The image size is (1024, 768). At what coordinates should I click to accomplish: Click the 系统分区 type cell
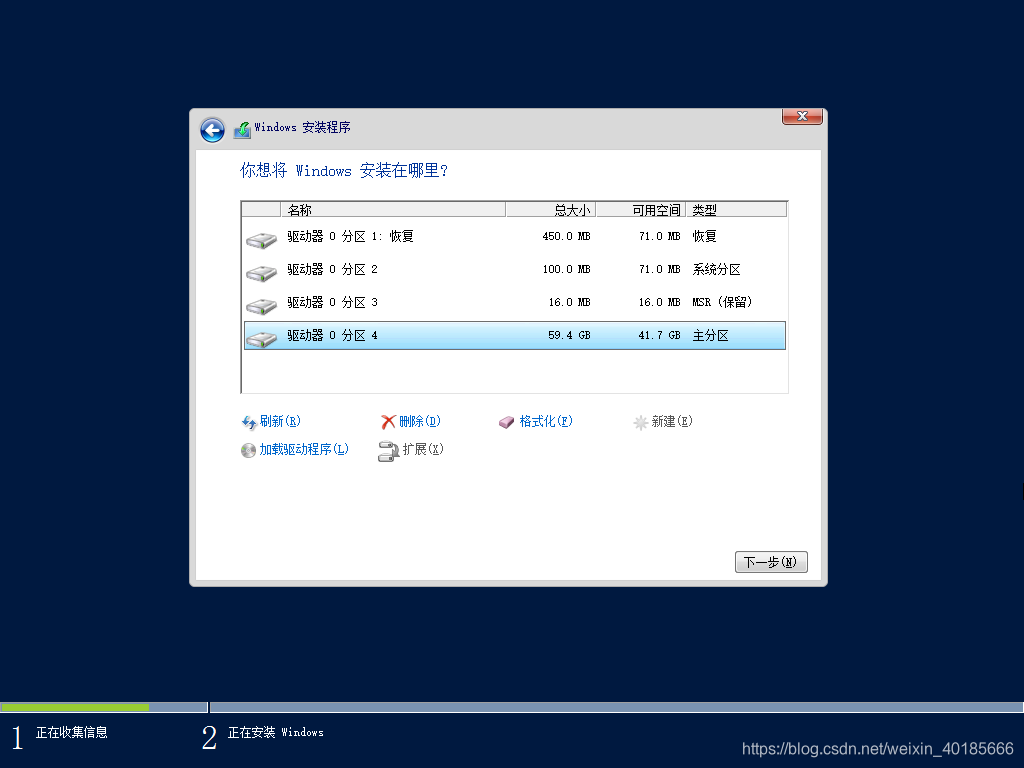716,270
